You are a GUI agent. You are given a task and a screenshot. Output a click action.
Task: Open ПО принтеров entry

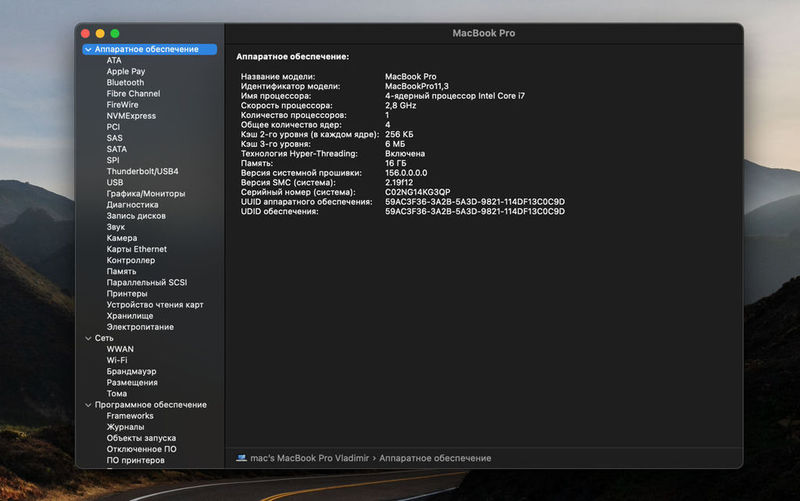pos(135,460)
